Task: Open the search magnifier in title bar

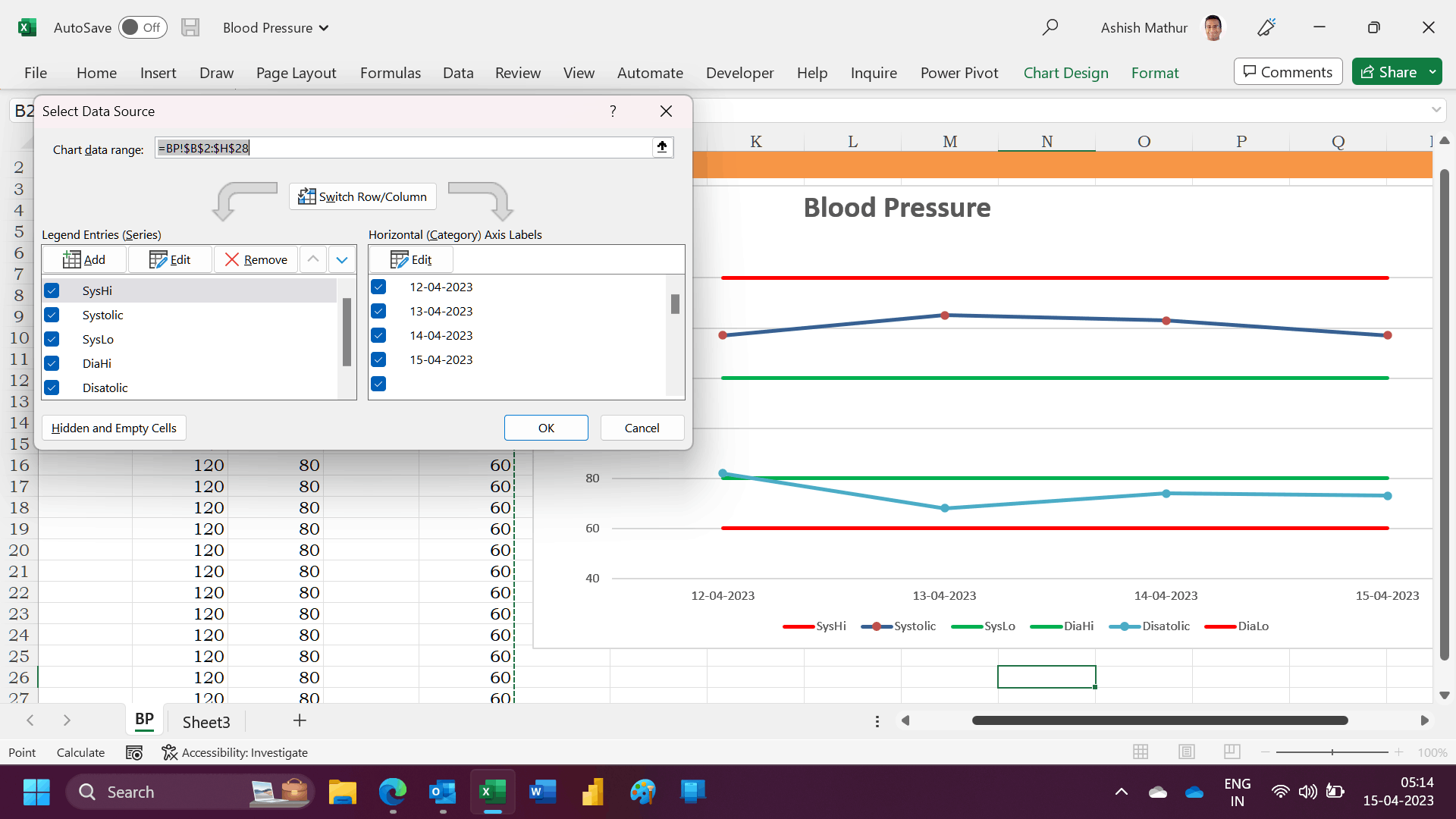Action: [x=1050, y=28]
